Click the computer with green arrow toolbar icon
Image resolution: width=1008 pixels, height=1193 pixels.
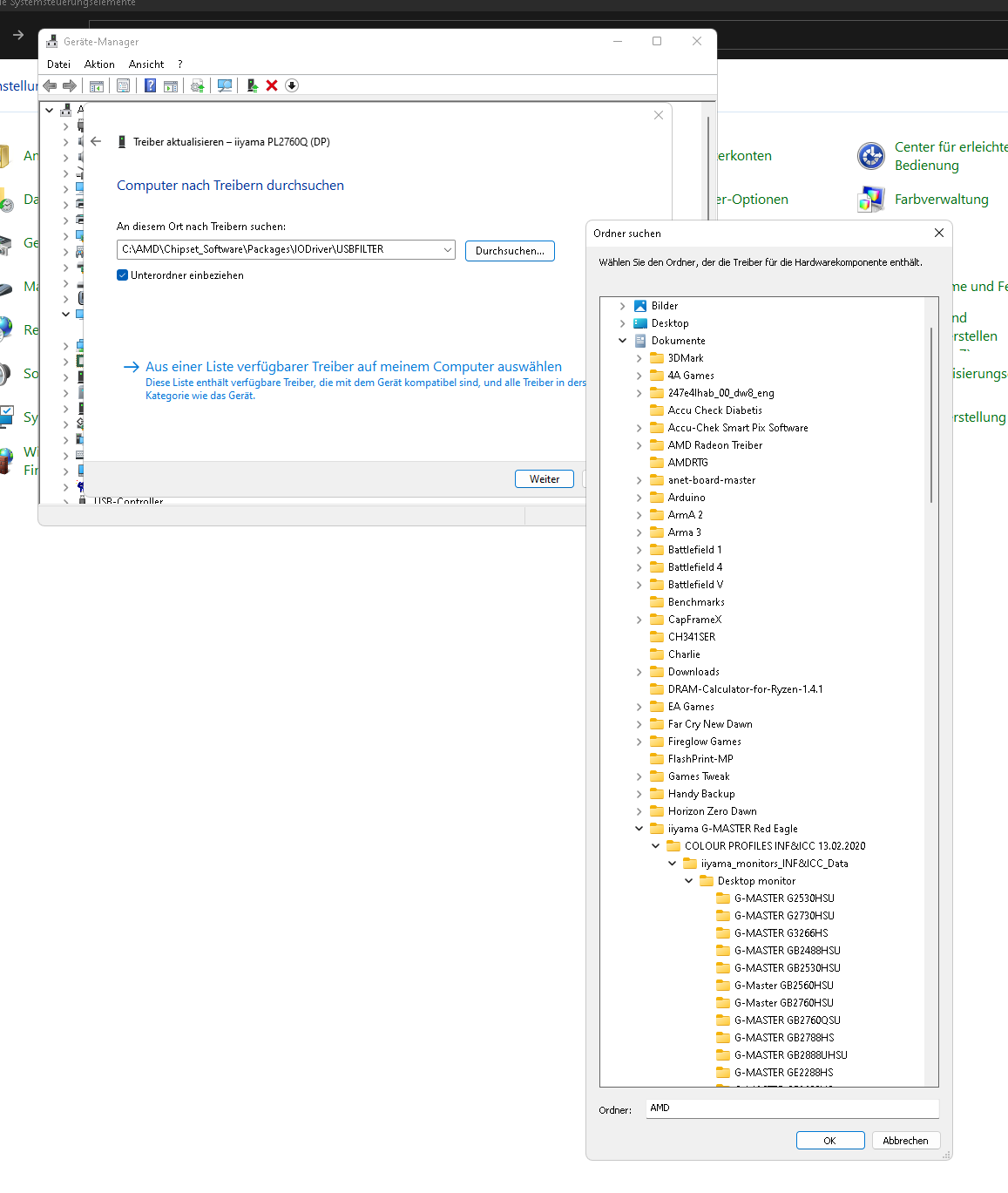252,85
